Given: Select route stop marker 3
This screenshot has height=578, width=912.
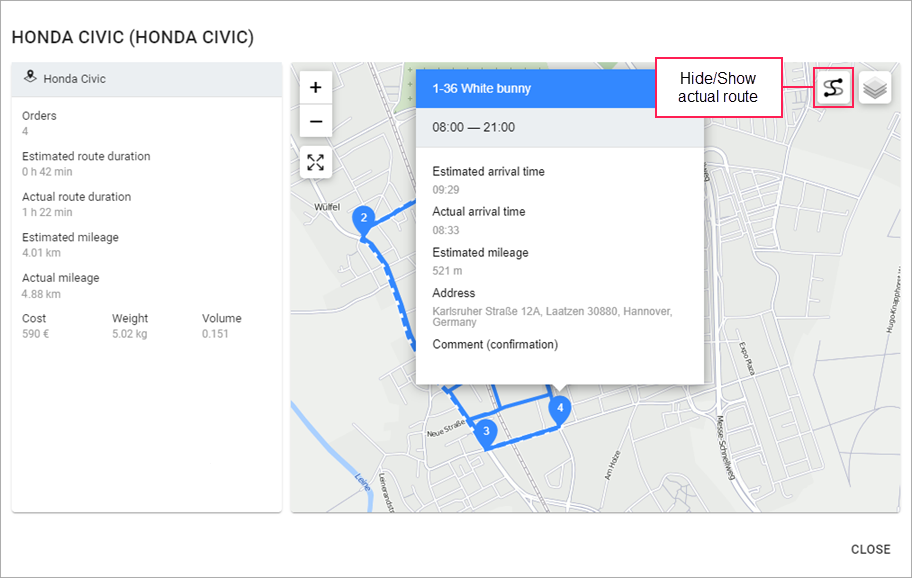Looking at the screenshot, I should click(x=485, y=432).
